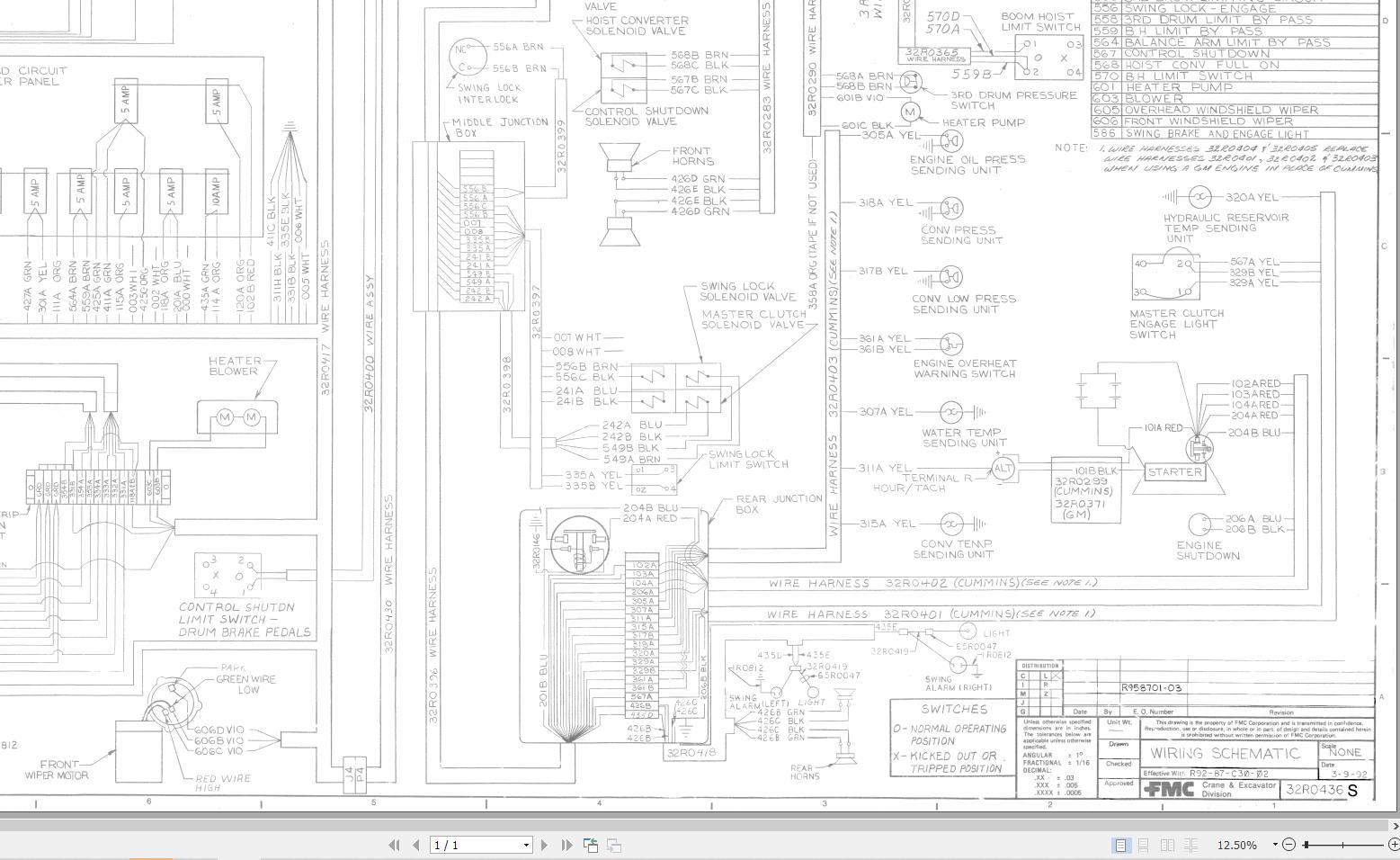Click the FRONT WIPER MOTOR label
This screenshot has width=1400, height=860.
(x=57, y=770)
